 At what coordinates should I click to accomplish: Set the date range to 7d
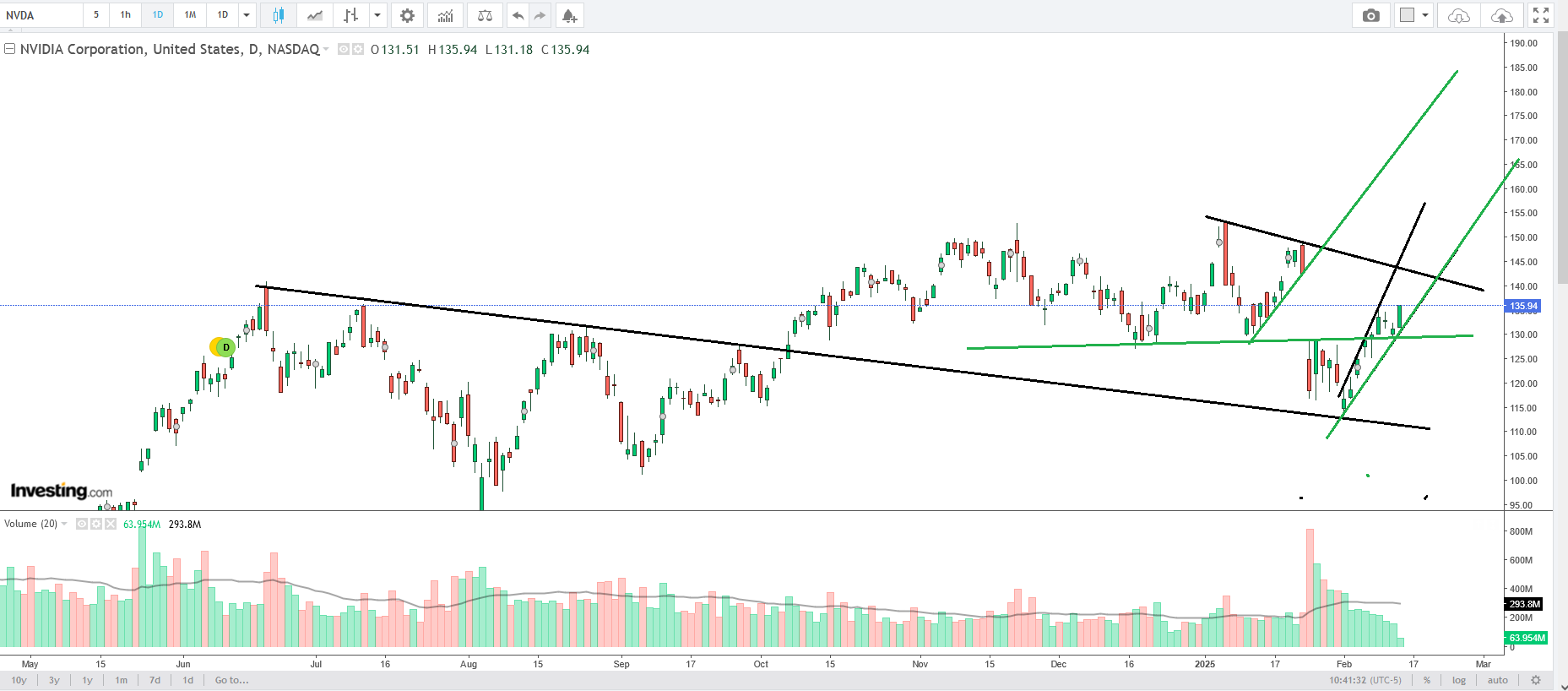tap(155, 680)
